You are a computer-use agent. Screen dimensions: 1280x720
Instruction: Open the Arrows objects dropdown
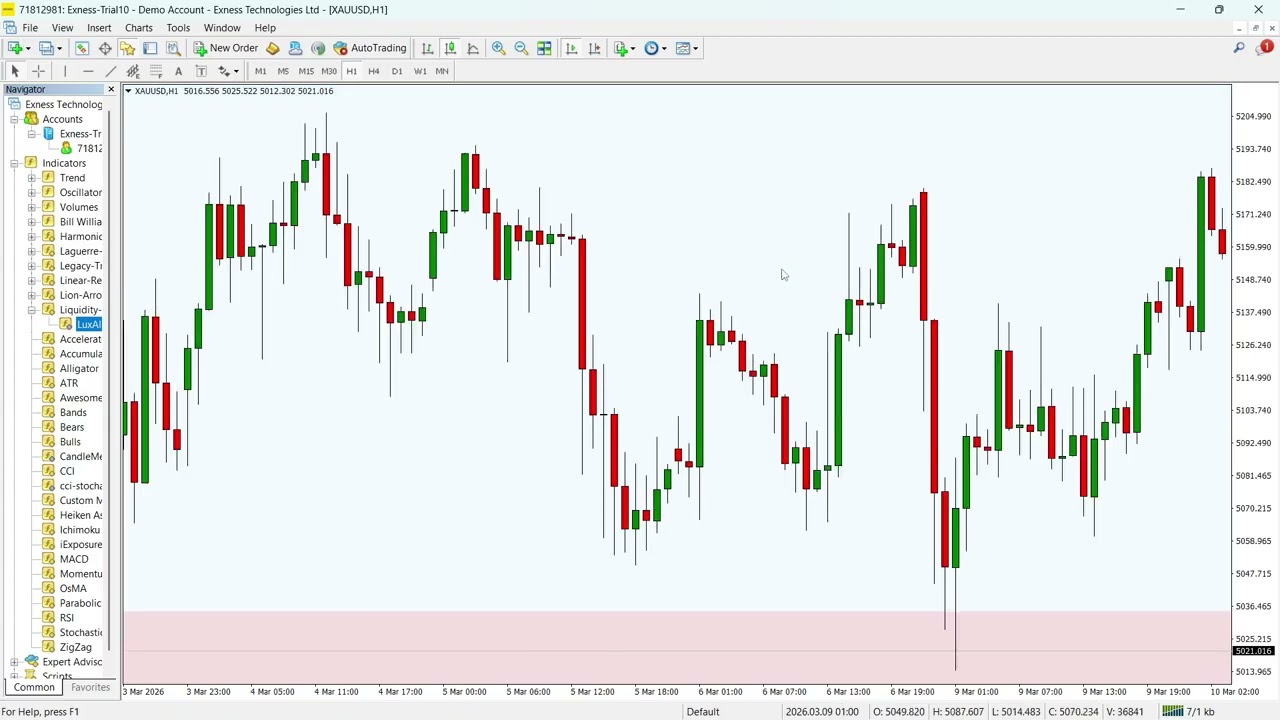coord(228,71)
